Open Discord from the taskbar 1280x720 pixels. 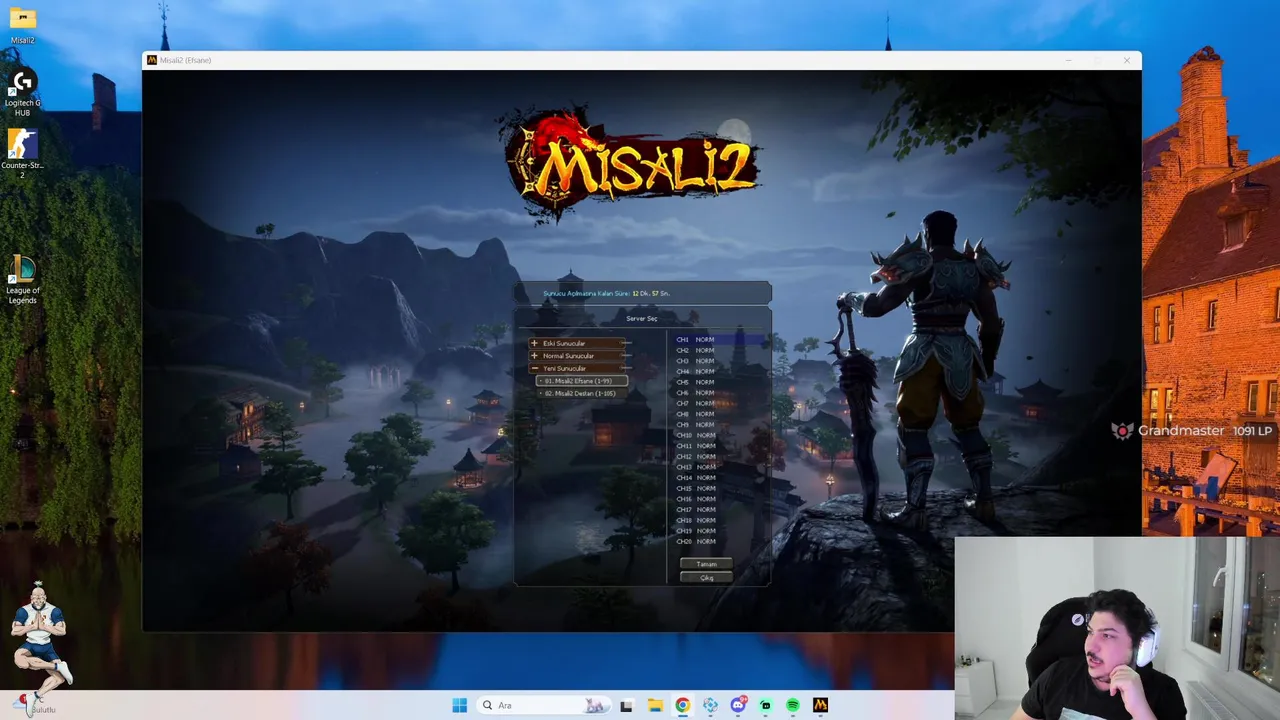[738, 705]
